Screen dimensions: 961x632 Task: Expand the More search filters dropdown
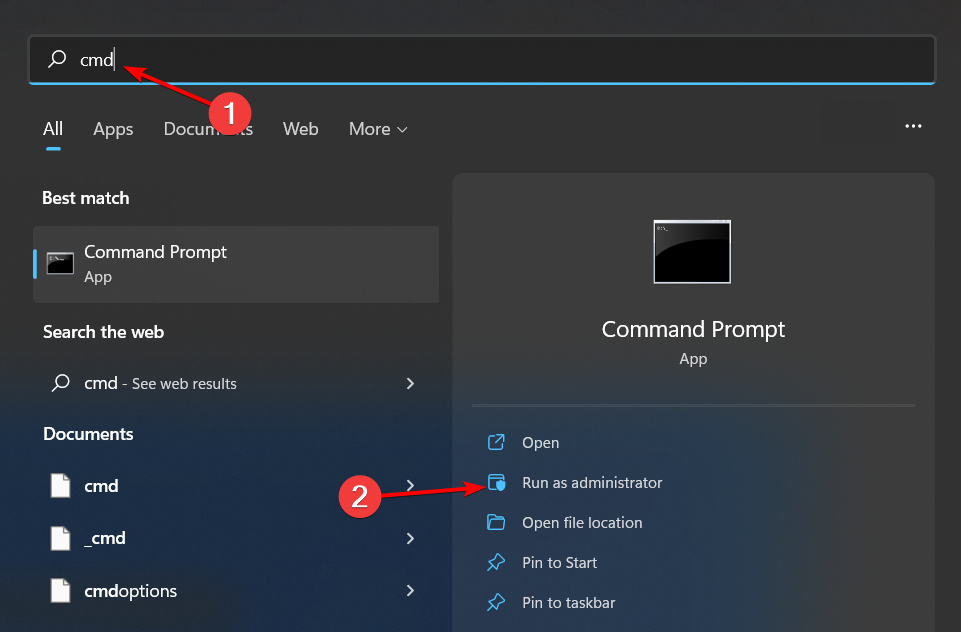click(x=377, y=129)
